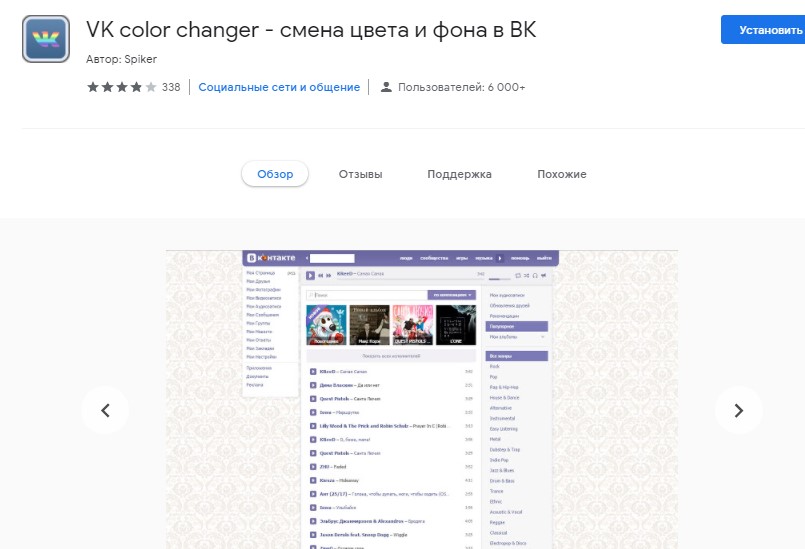Click the Установить install button

point(763,30)
